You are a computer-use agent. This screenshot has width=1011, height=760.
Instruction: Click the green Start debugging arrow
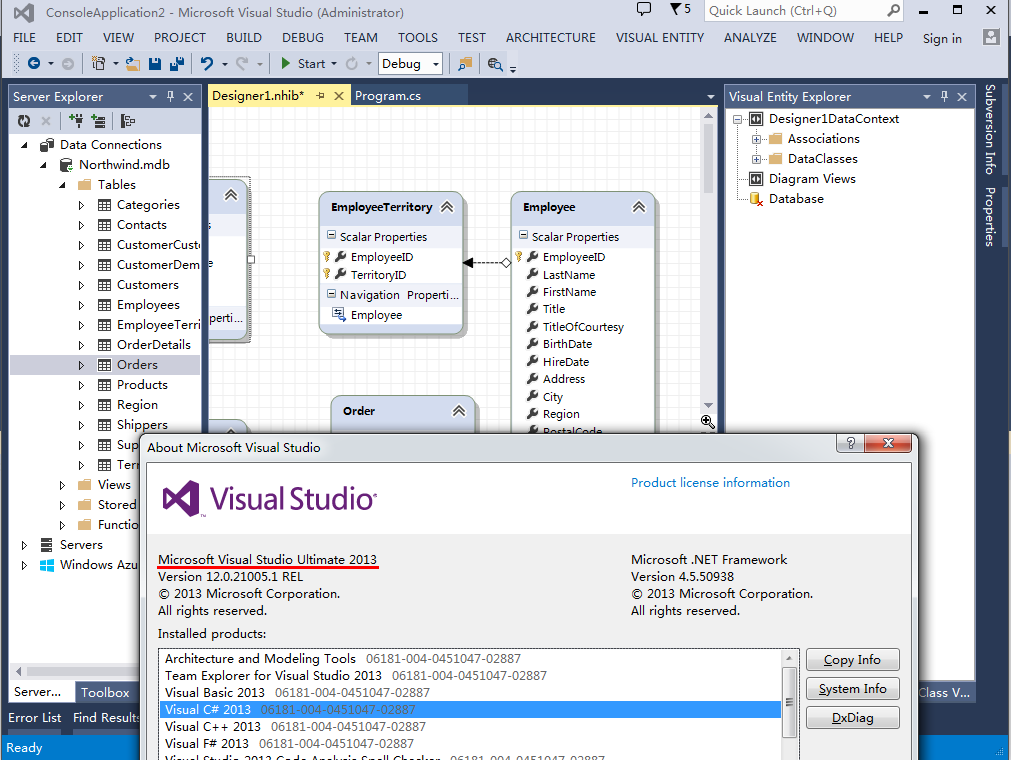coord(286,63)
